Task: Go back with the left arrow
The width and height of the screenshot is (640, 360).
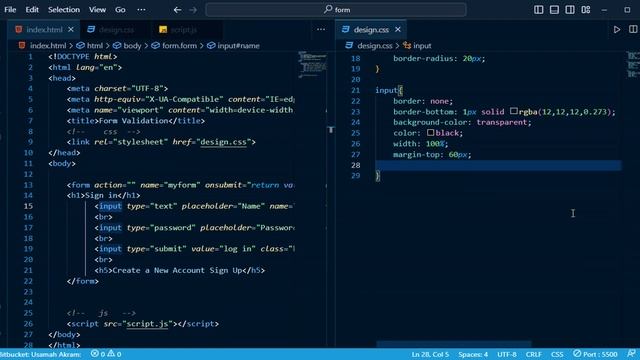Action: 177,10
